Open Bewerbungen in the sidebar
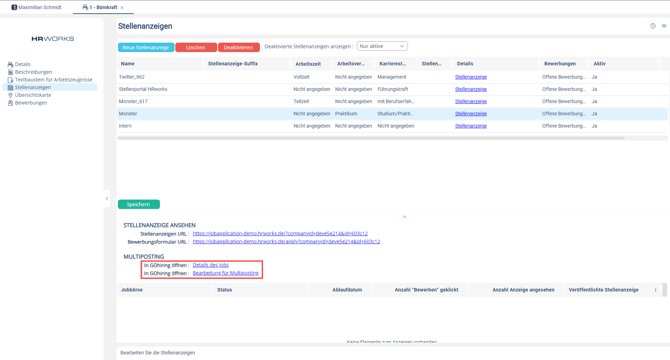Image resolution: width=670 pixels, height=360 pixels. (31, 102)
